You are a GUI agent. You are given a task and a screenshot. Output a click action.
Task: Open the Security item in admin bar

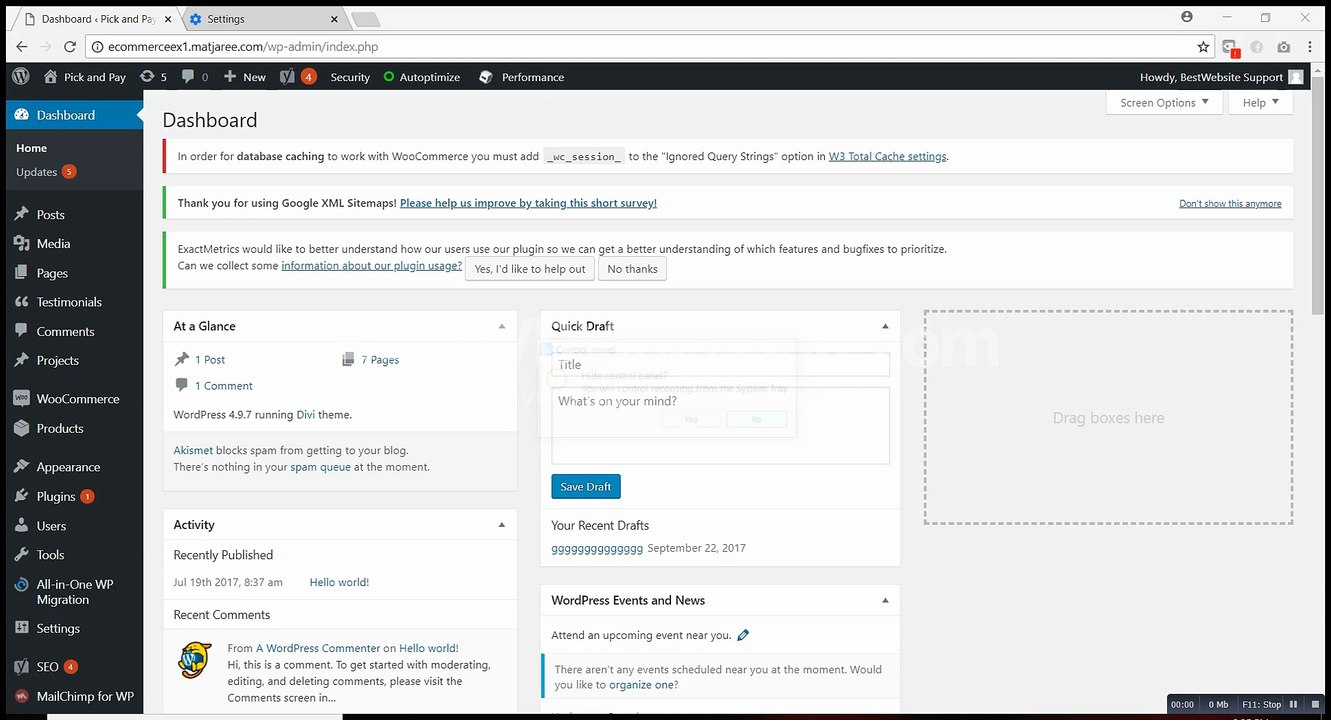tap(350, 77)
